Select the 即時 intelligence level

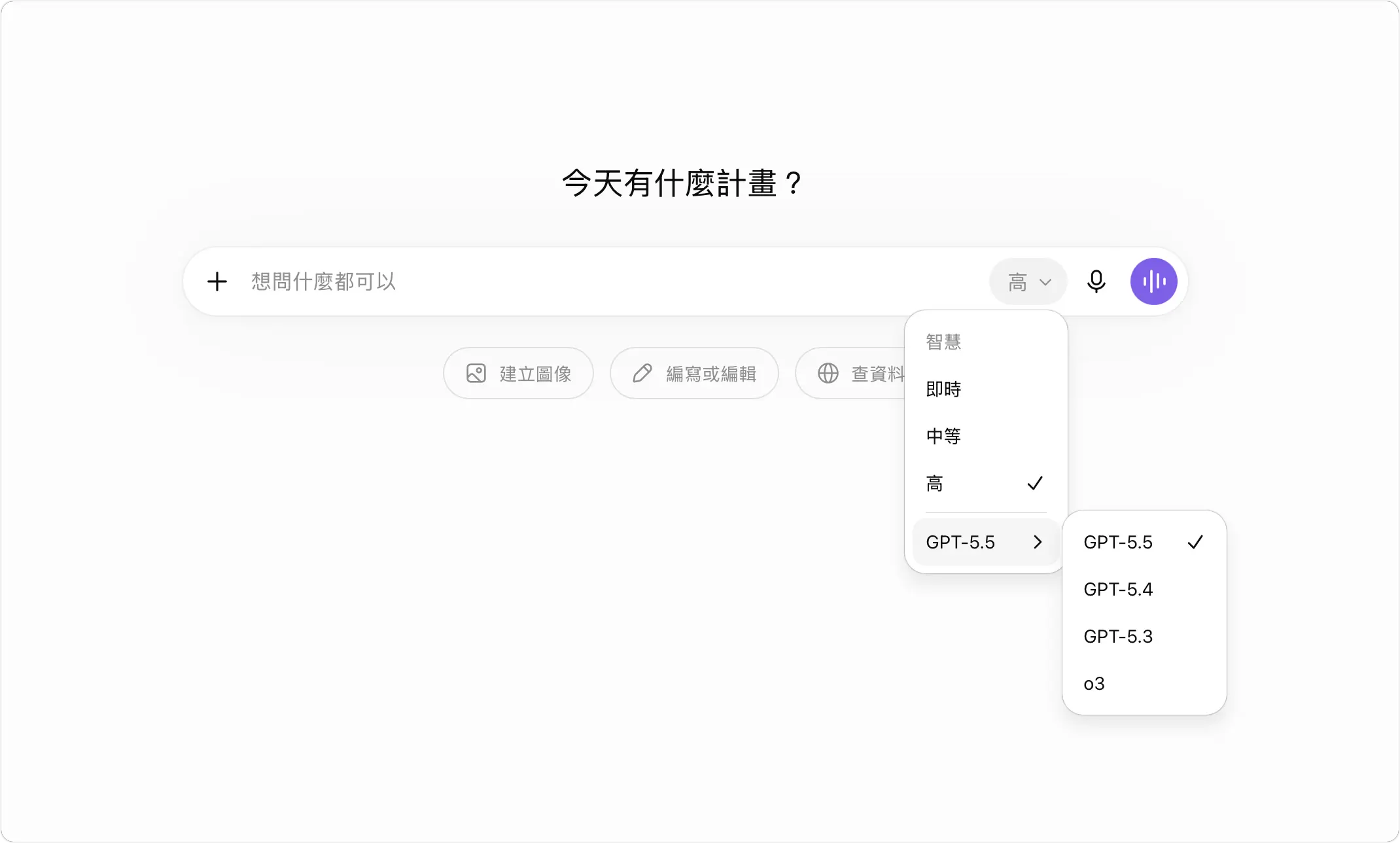coord(986,389)
